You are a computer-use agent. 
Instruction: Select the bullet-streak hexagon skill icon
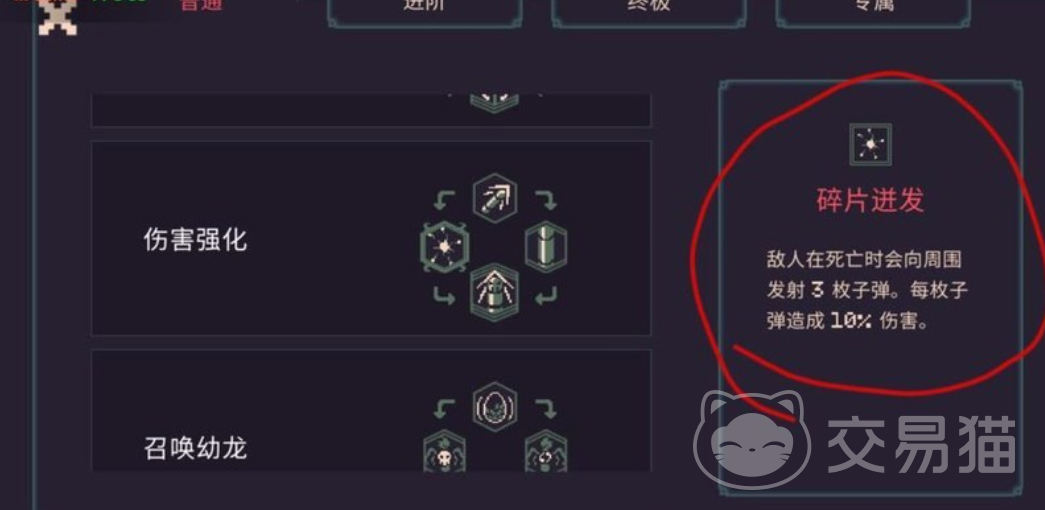[495, 197]
